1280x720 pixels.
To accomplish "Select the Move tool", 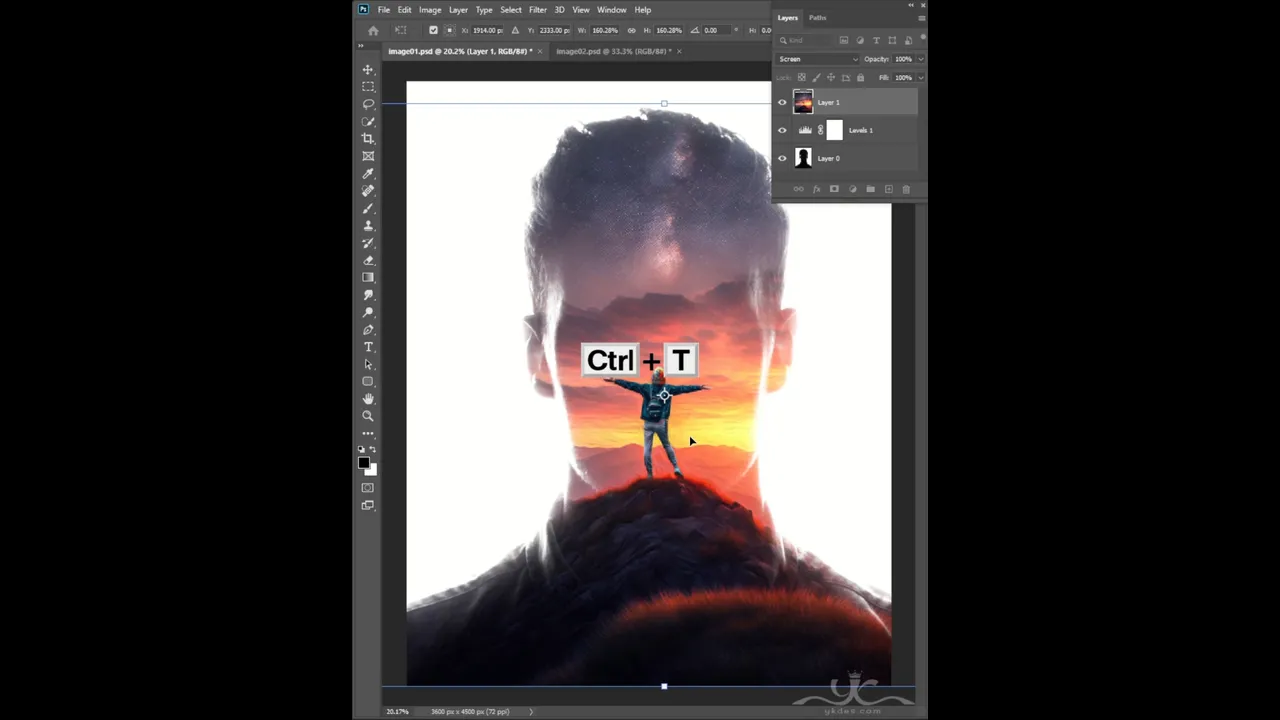I will pos(368,70).
